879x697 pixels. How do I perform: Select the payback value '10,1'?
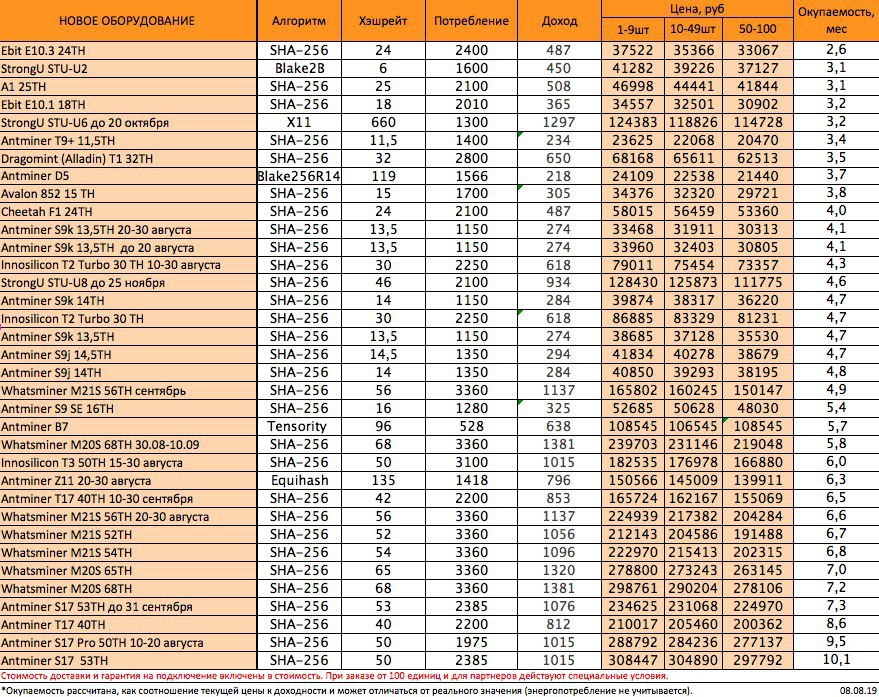click(836, 659)
